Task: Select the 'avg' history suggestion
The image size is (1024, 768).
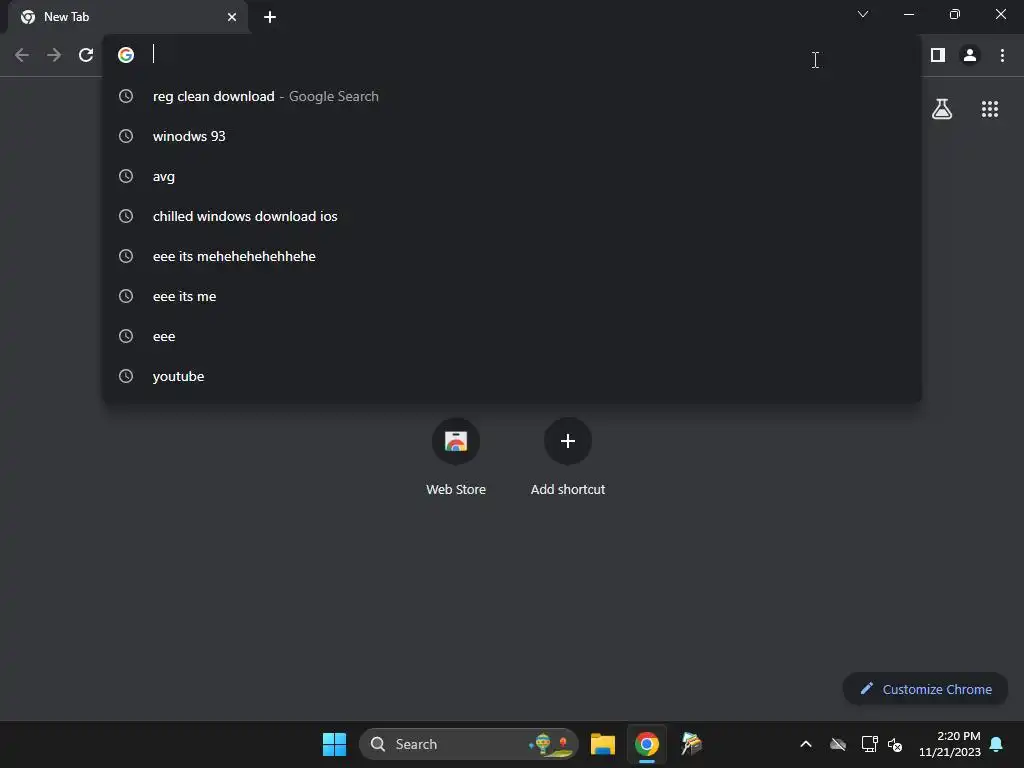Action: coord(512,176)
